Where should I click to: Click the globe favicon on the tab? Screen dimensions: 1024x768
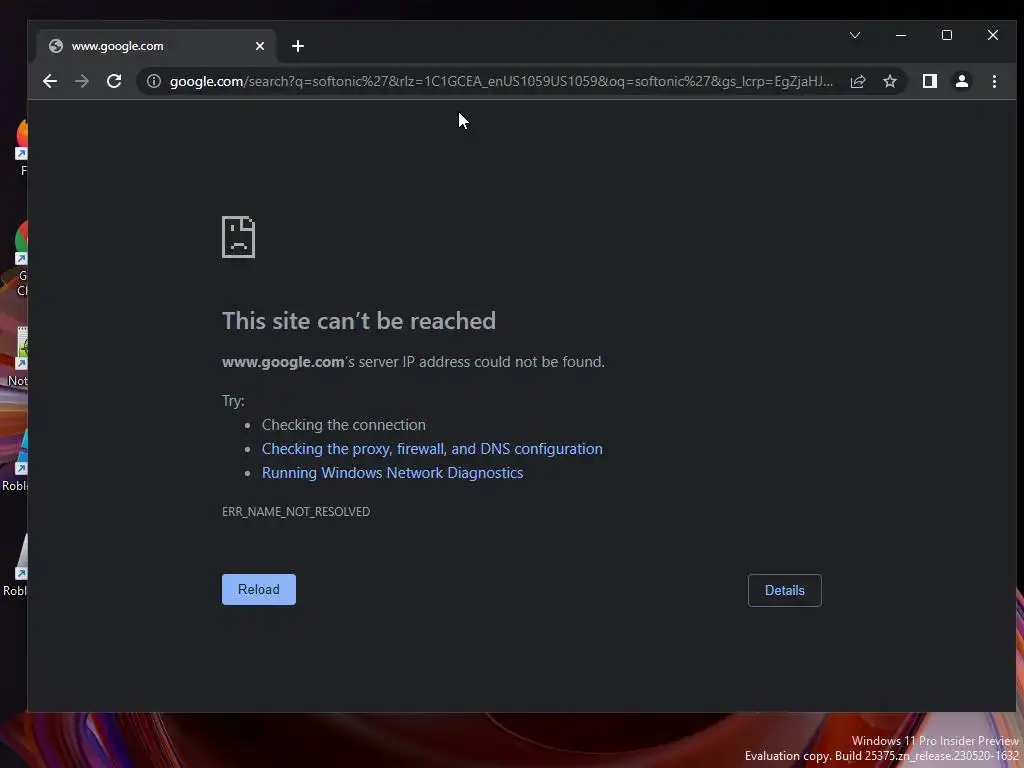(x=56, y=46)
